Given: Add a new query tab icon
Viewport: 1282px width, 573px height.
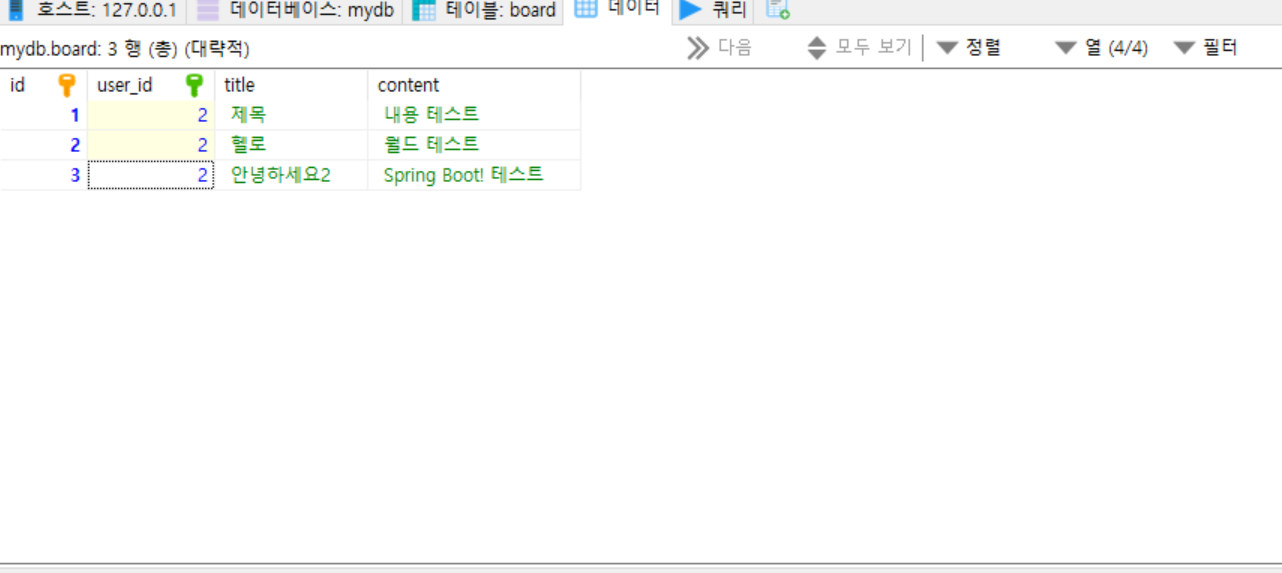Looking at the screenshot, I should 777,11.
